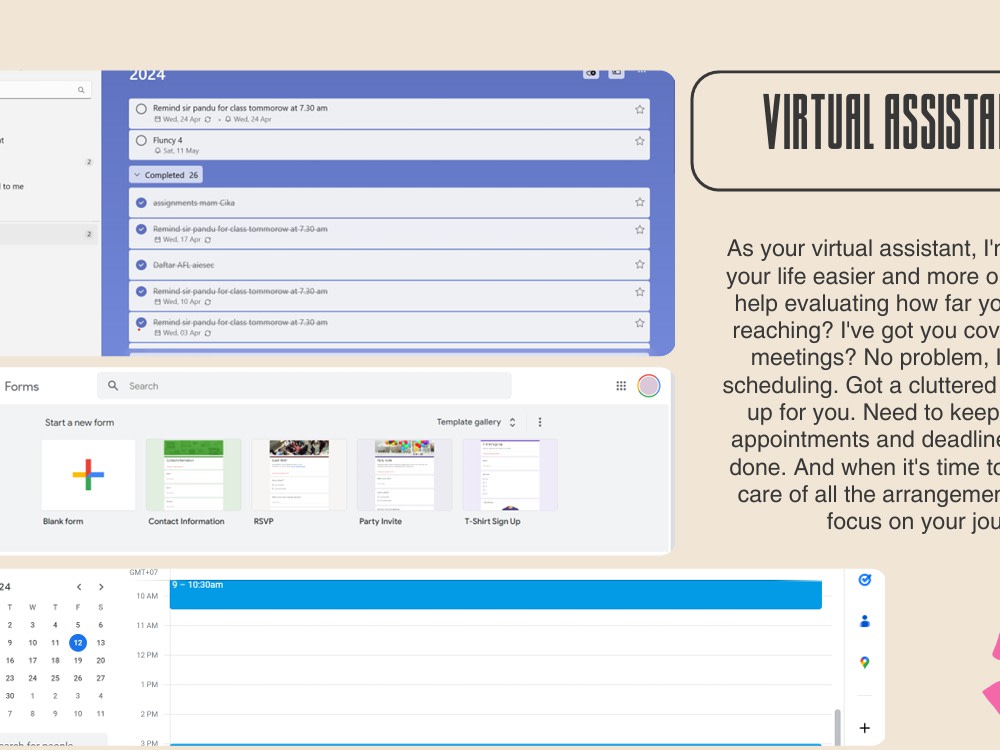This screenshot has width=1000, height=750.
Task: Open 'assignments mam Cika' task details
Action: pyautogui.click(x=389, y=203)
